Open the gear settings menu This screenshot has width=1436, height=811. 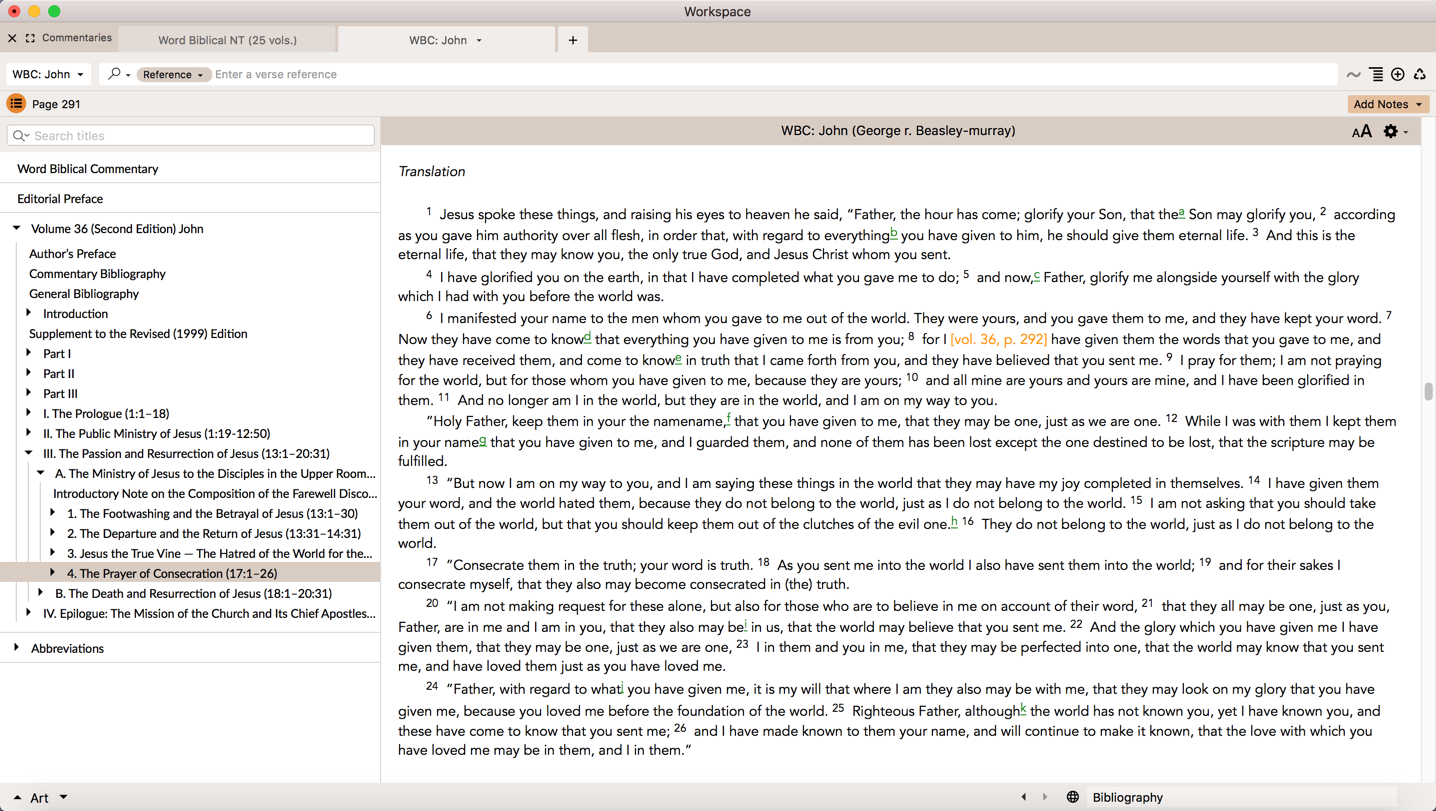coord(1391,132)
